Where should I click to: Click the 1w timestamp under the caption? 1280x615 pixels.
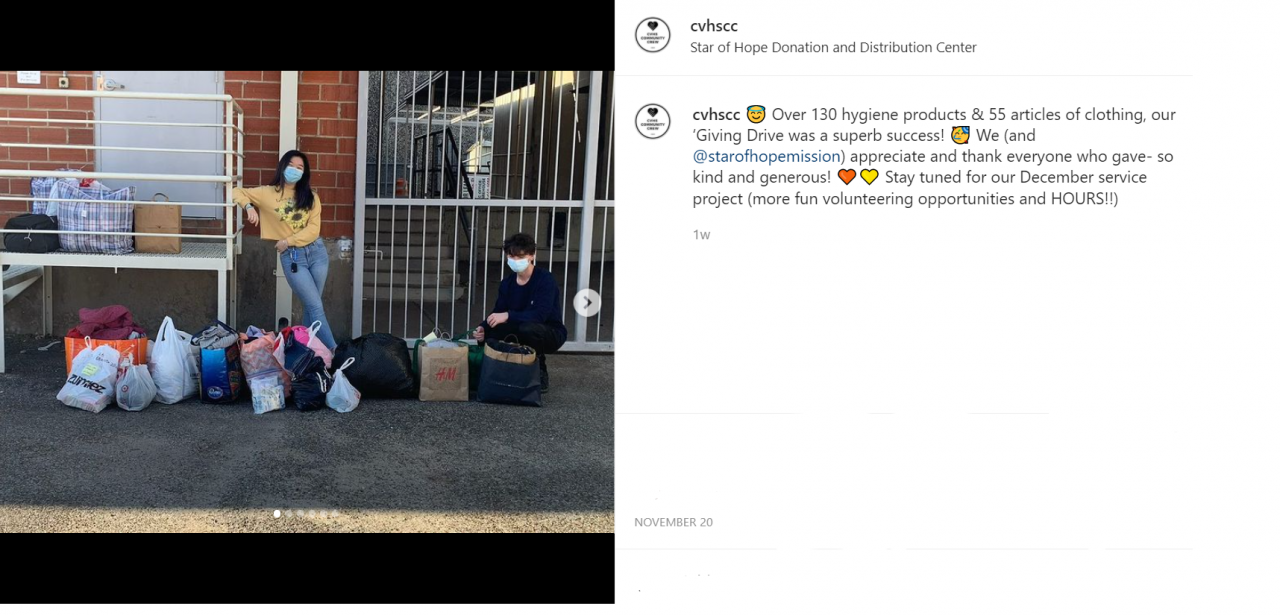click(x=701, y=235)
